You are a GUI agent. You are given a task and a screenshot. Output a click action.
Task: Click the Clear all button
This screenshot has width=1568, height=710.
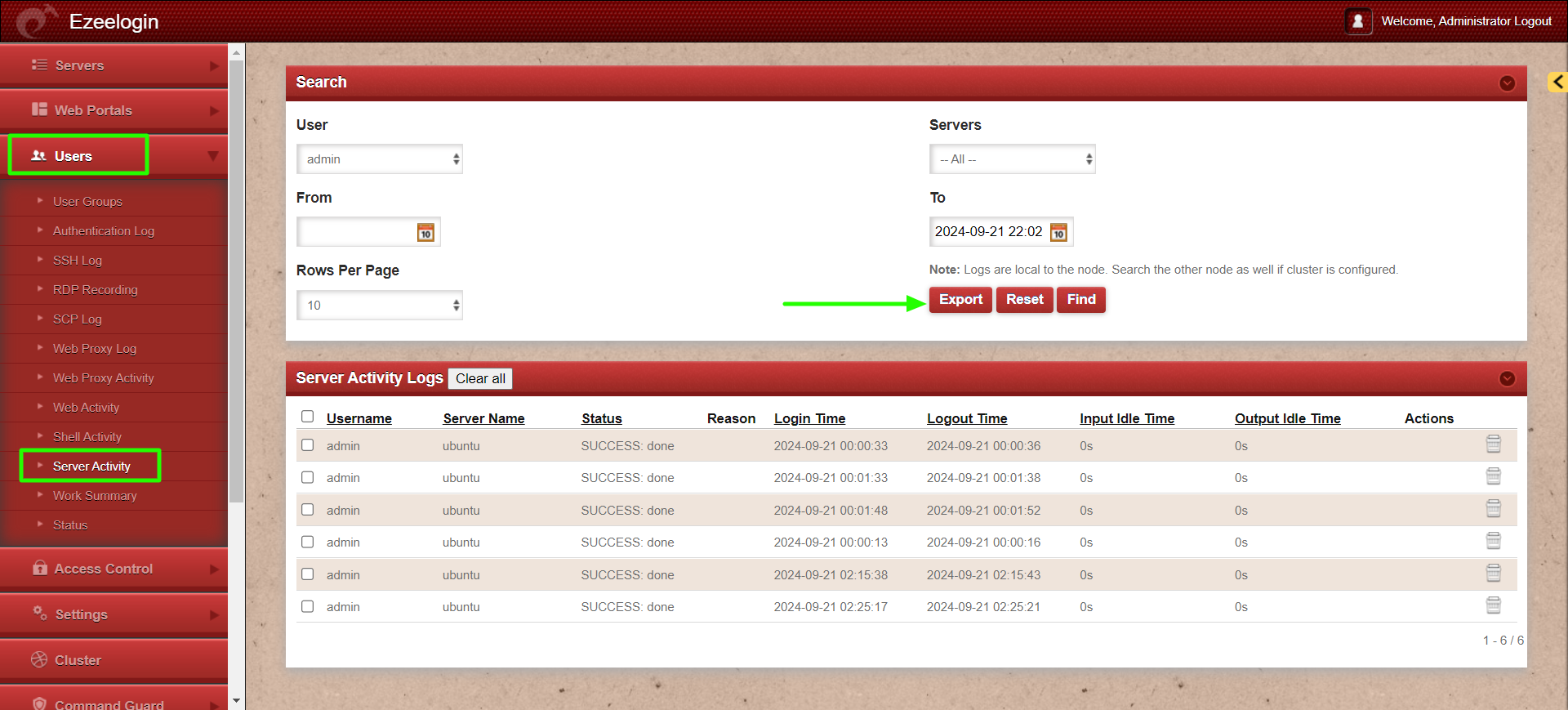480,378
